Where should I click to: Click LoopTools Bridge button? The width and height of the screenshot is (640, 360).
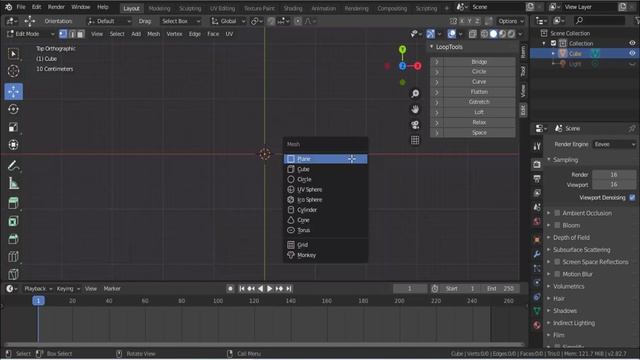(x=478, y=62)
